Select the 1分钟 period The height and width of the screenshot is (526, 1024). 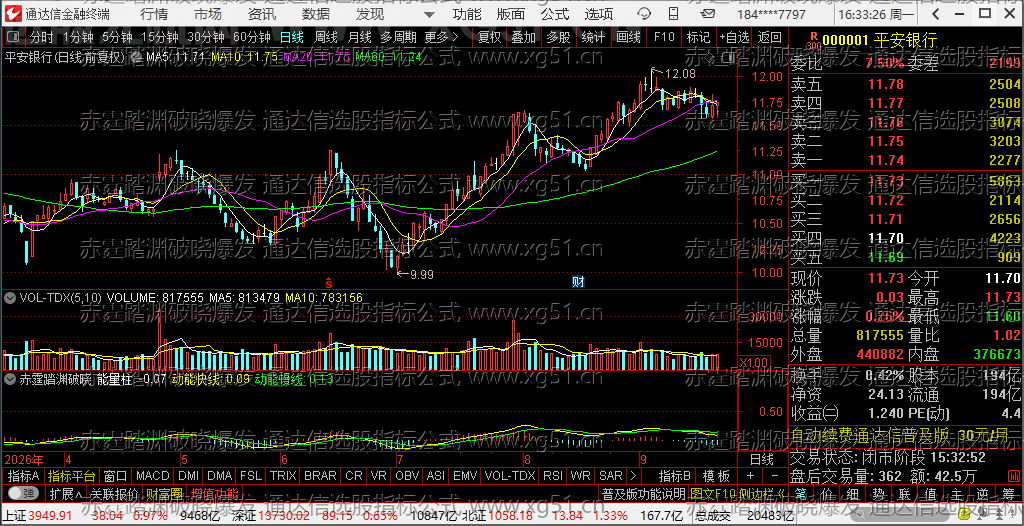[77, 38]
